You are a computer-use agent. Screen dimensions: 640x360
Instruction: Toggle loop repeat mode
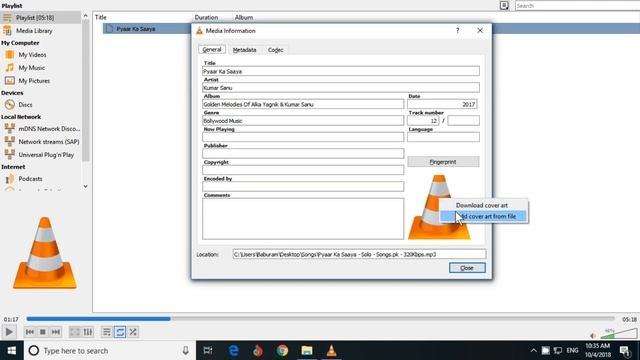click(x=120, y=332)
